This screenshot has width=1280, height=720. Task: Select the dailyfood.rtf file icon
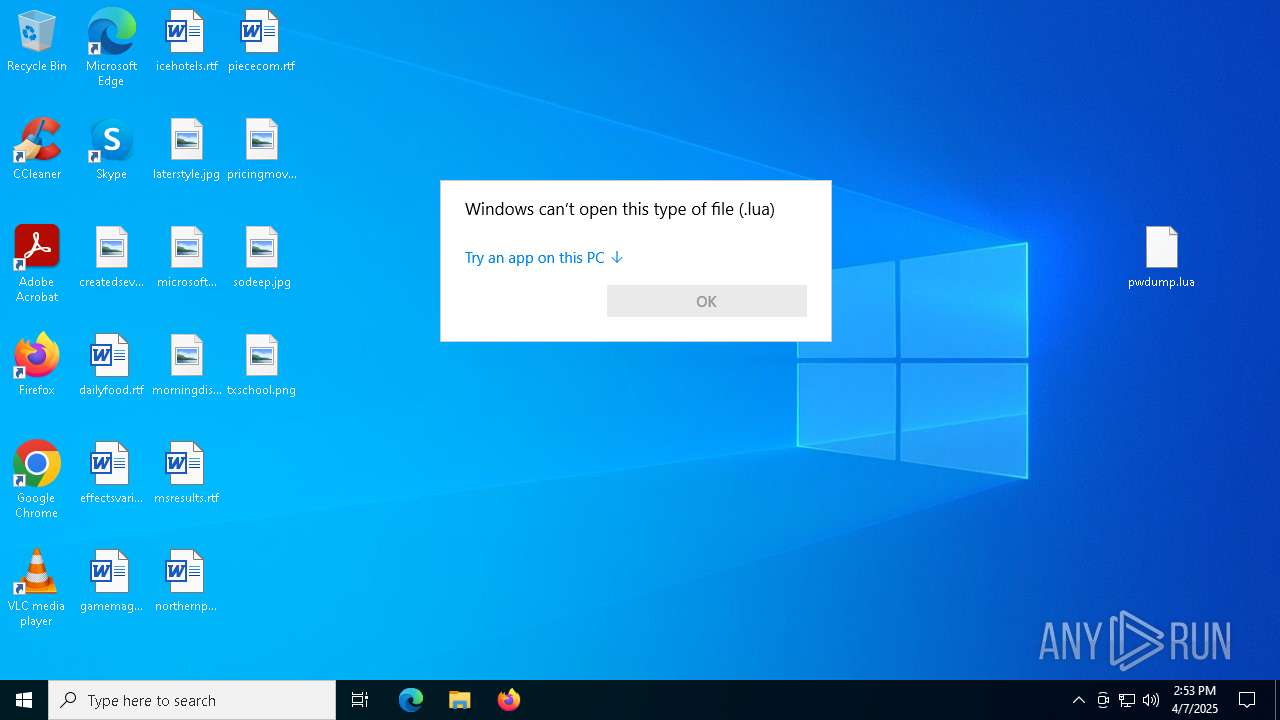pyautogui.click(x=111, y=366)
